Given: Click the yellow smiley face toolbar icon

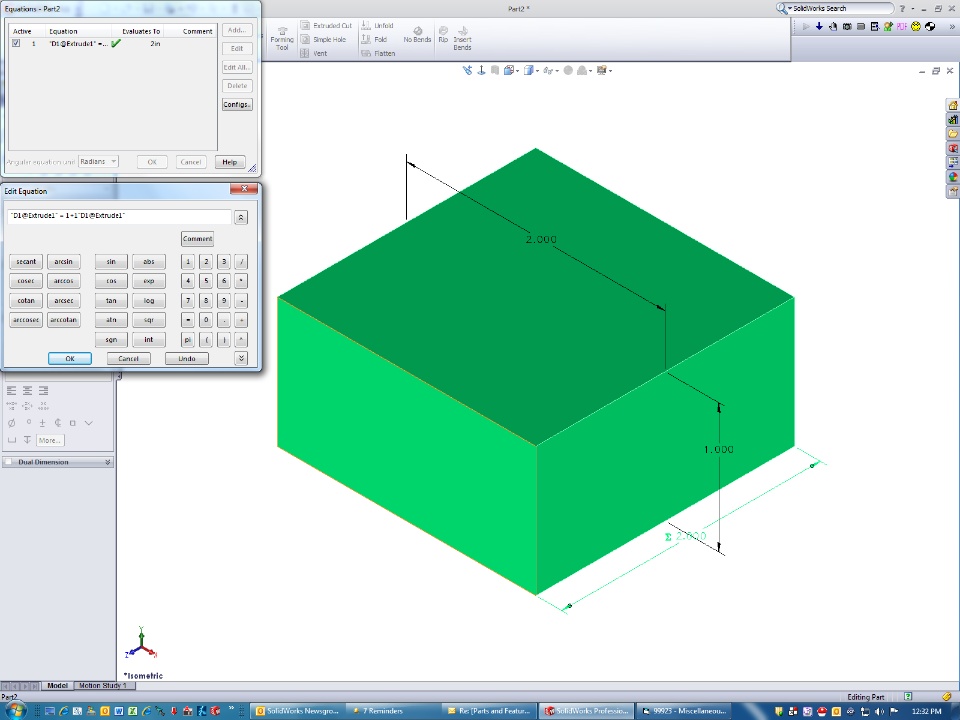Looking at the screenshot, I should (x=916, y=26).
